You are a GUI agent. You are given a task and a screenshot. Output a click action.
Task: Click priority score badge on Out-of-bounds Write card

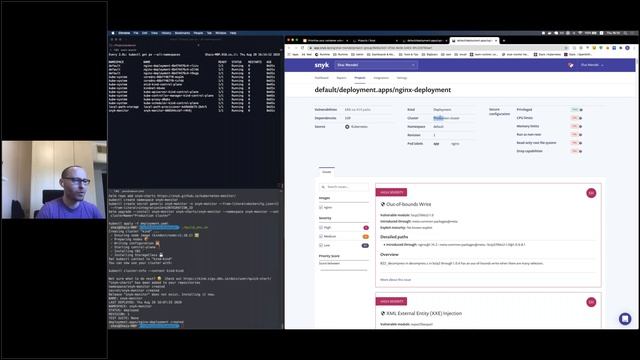tap(591, 193)
